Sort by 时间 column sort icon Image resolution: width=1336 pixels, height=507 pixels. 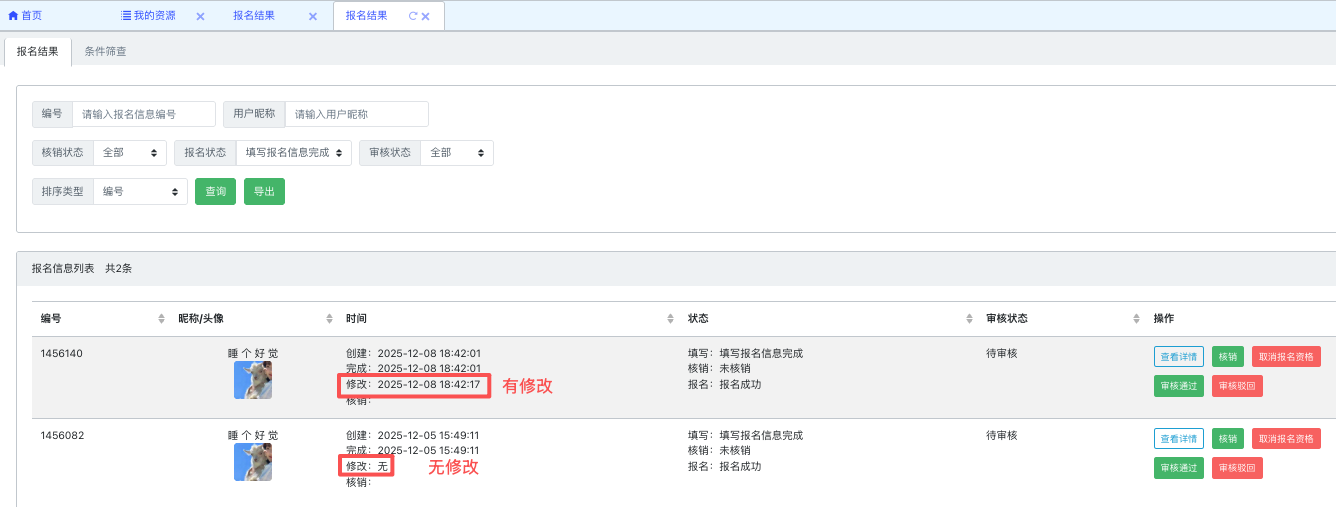click(671, 319)
